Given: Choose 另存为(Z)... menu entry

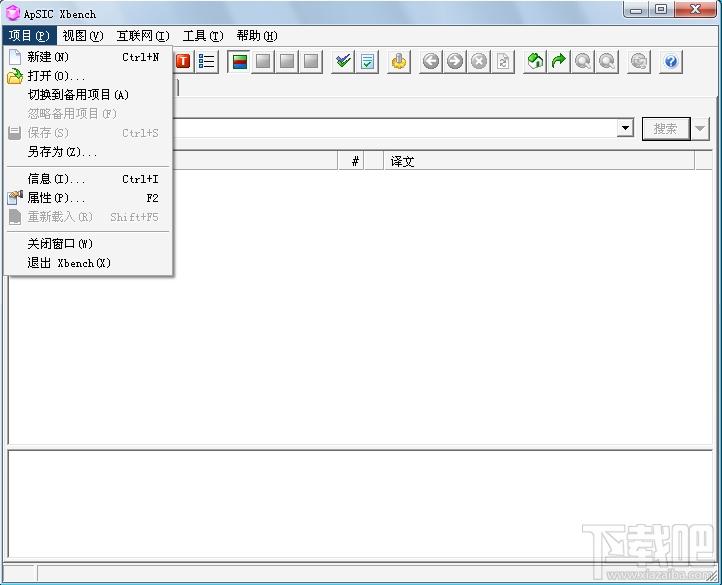Looking at the screenshot, I should click(x=88, y=152).
